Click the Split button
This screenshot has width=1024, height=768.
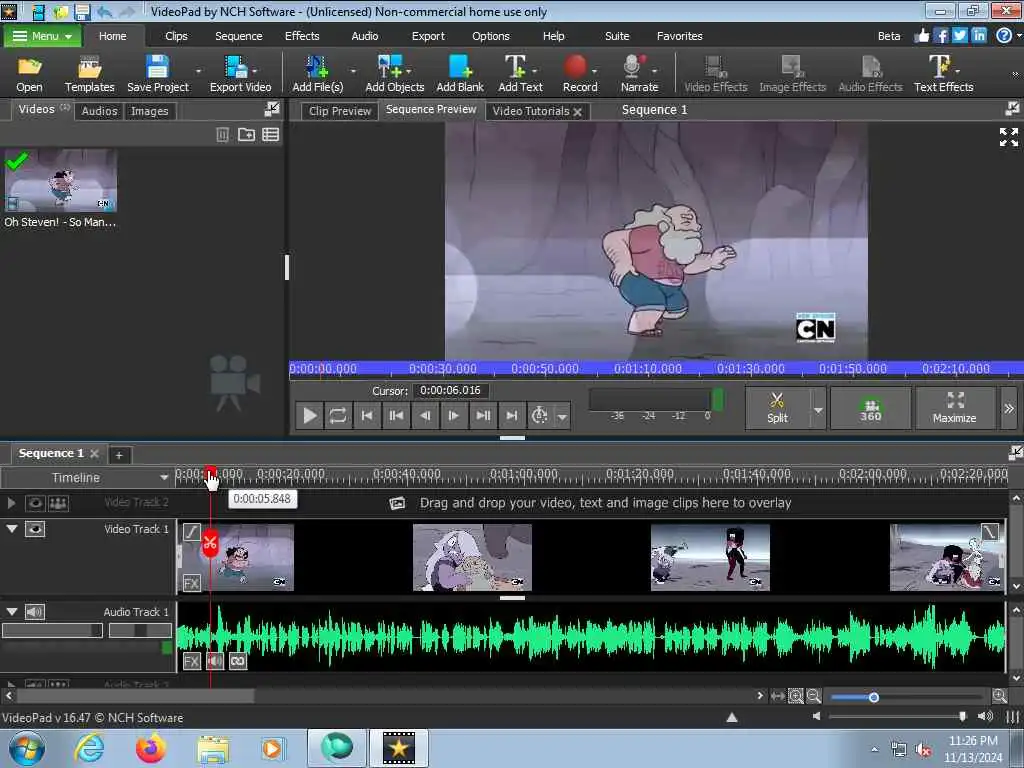click(777, 408)
